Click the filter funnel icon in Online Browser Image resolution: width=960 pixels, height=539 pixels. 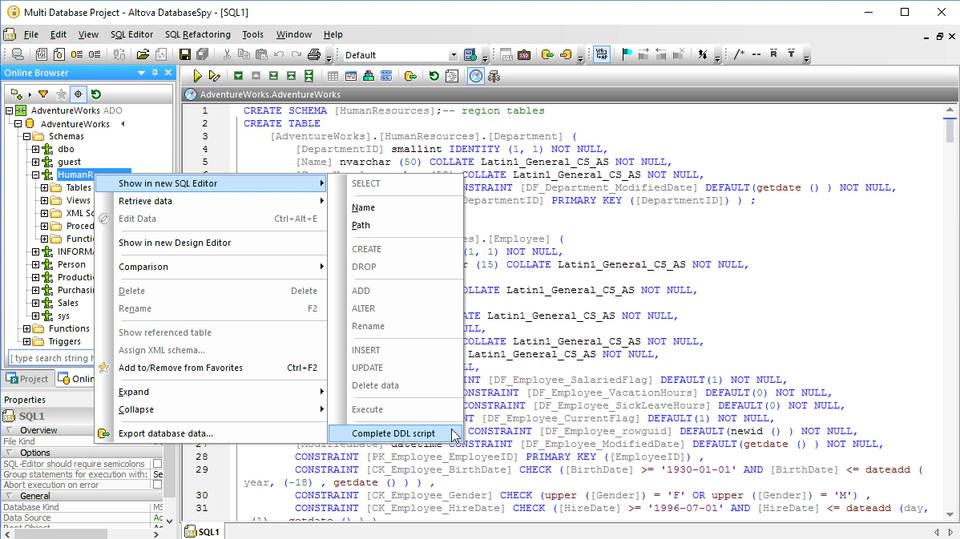click(x=43, y=94)
